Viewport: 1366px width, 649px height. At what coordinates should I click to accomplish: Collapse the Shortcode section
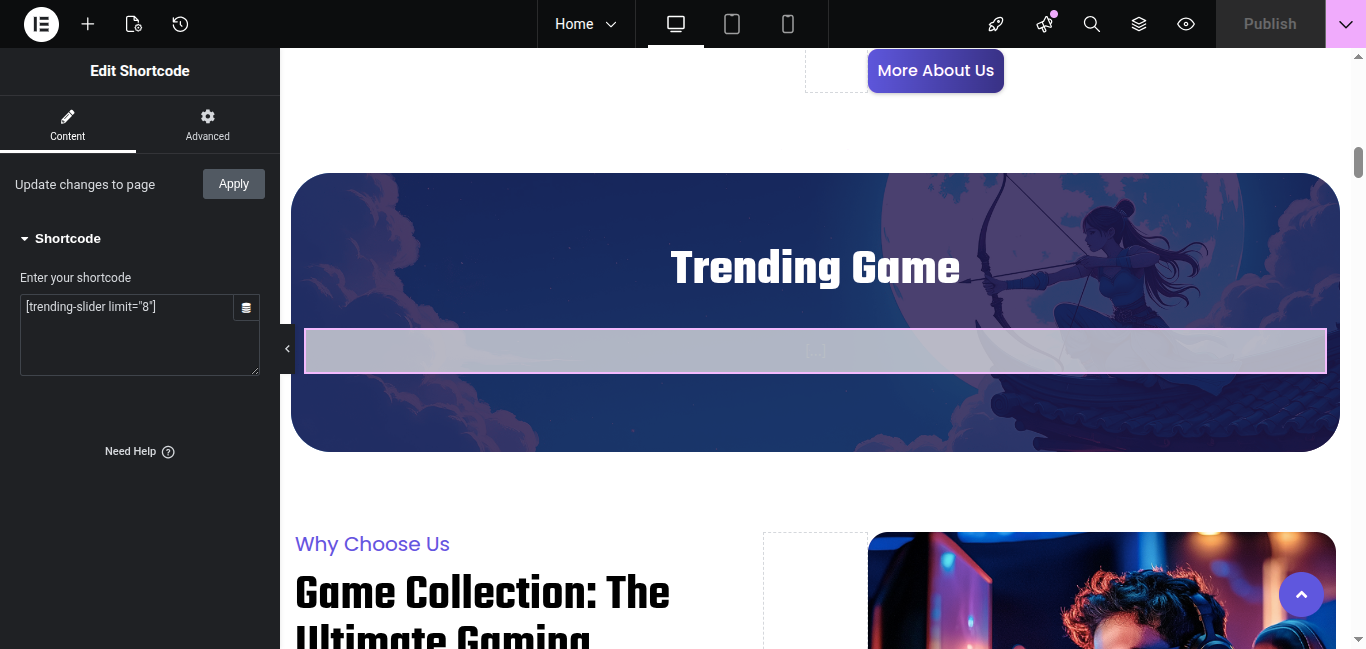click(67, 239)
